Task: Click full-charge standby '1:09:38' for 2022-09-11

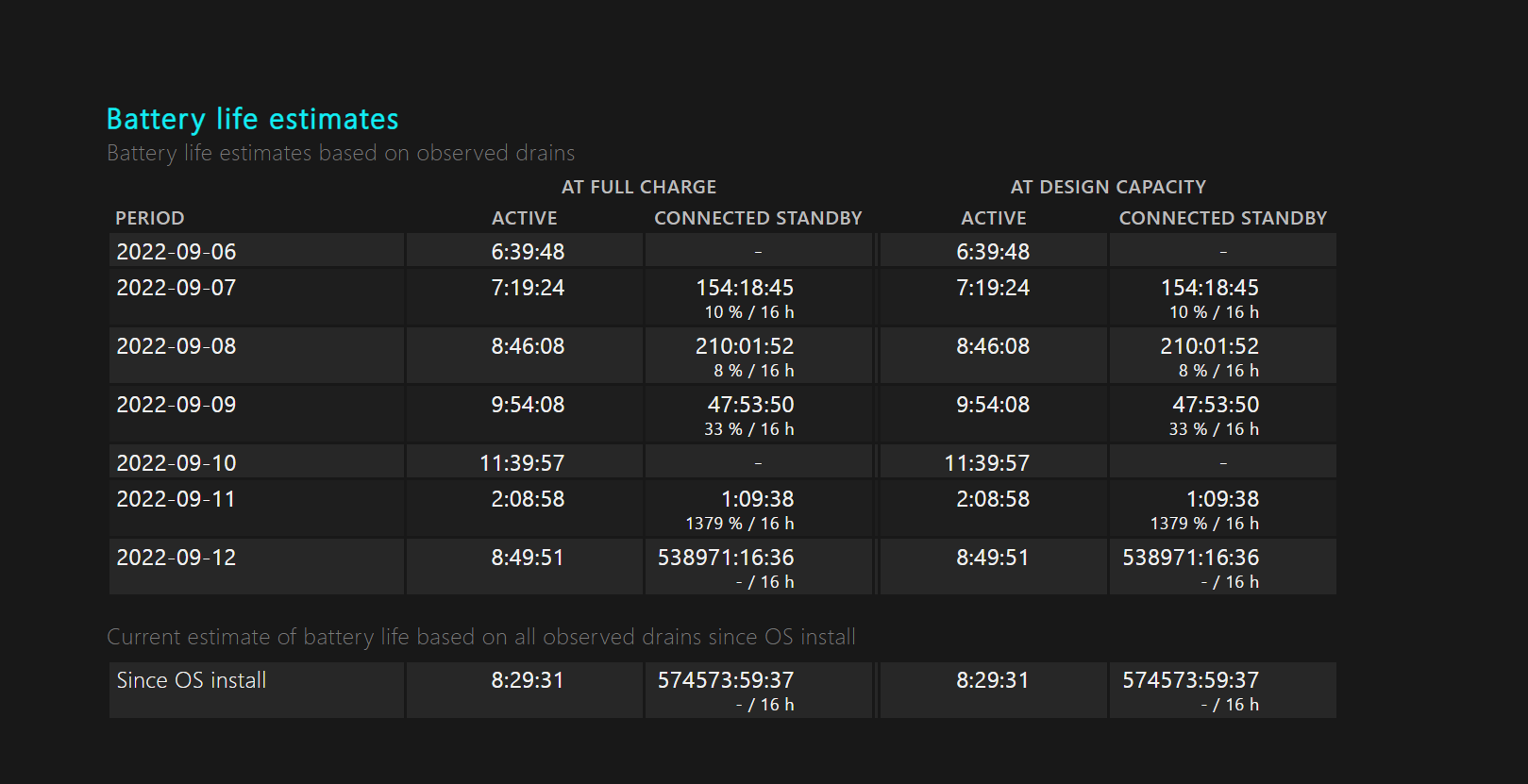Action: point(758,499)
